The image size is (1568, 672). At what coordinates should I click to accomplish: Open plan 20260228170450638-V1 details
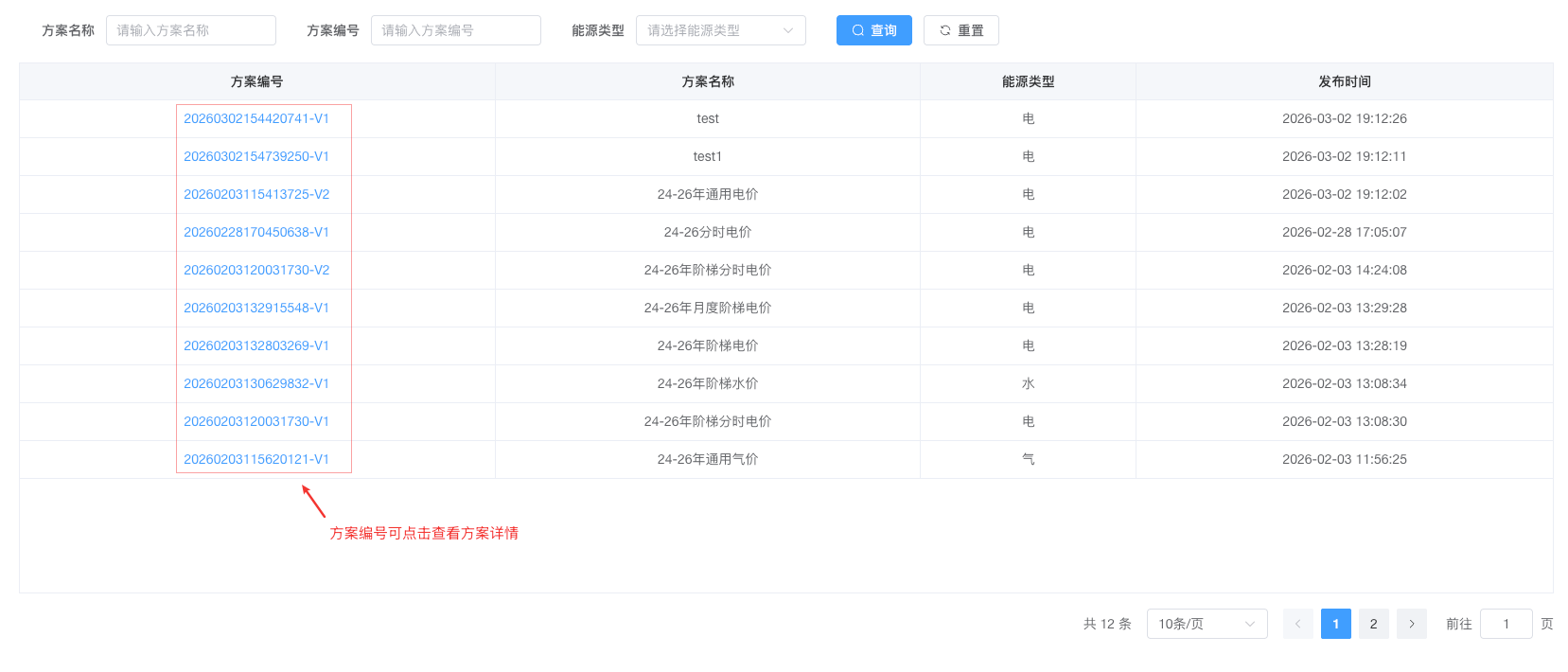point(256,232)
